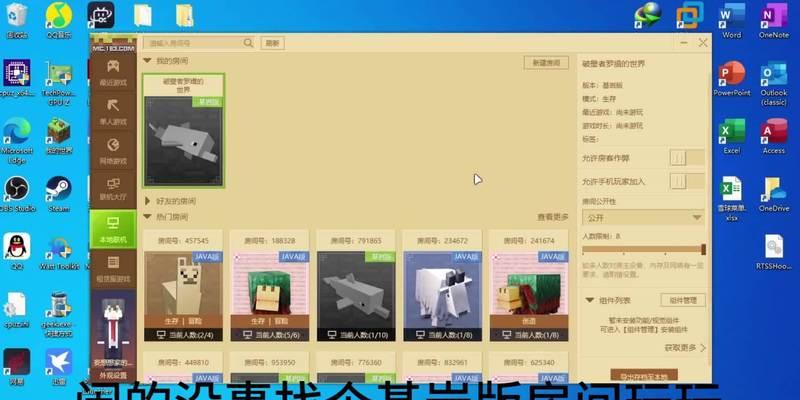Open Steam desktop icon
The width and height of the screenshot is (800, 400).
click(59, 194)
